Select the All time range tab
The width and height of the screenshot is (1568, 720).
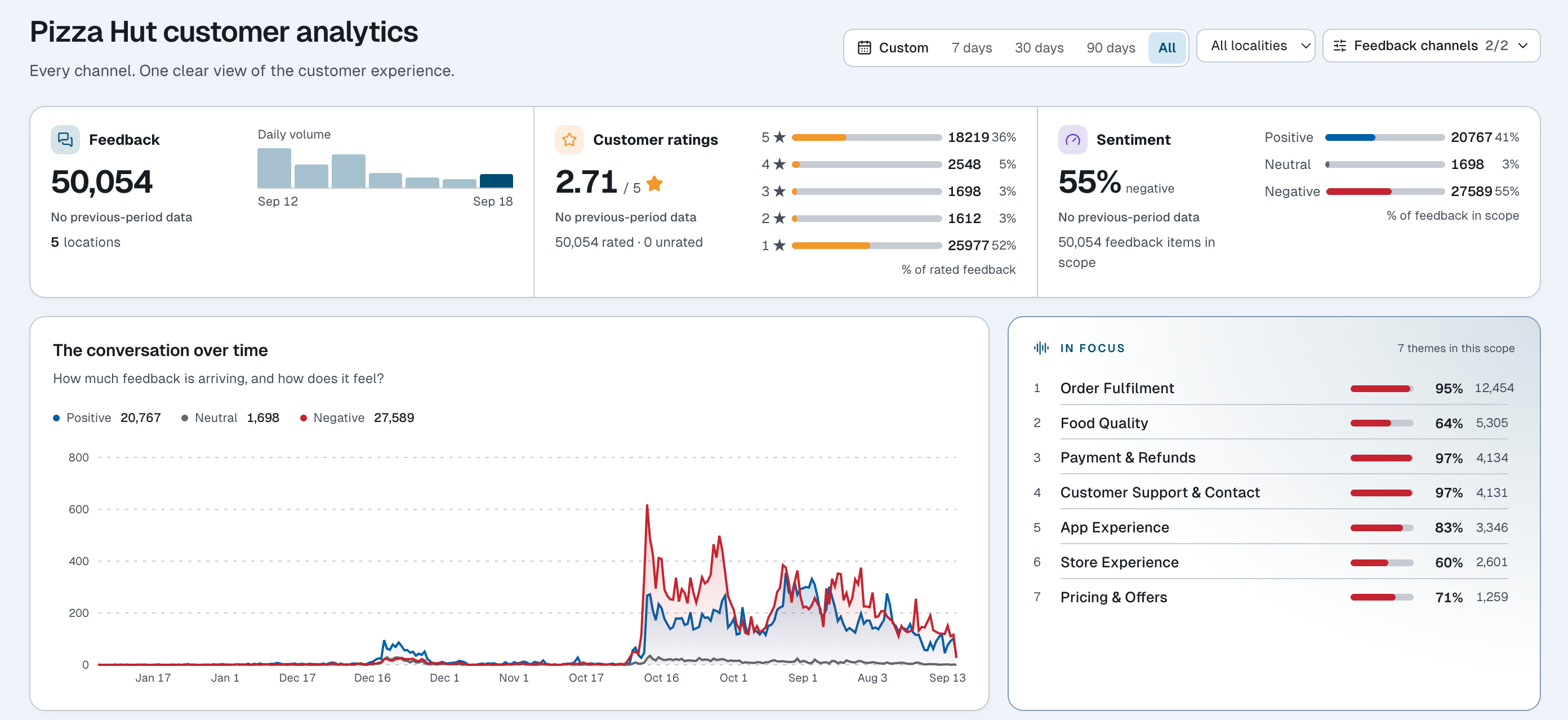click(1166, 47)
